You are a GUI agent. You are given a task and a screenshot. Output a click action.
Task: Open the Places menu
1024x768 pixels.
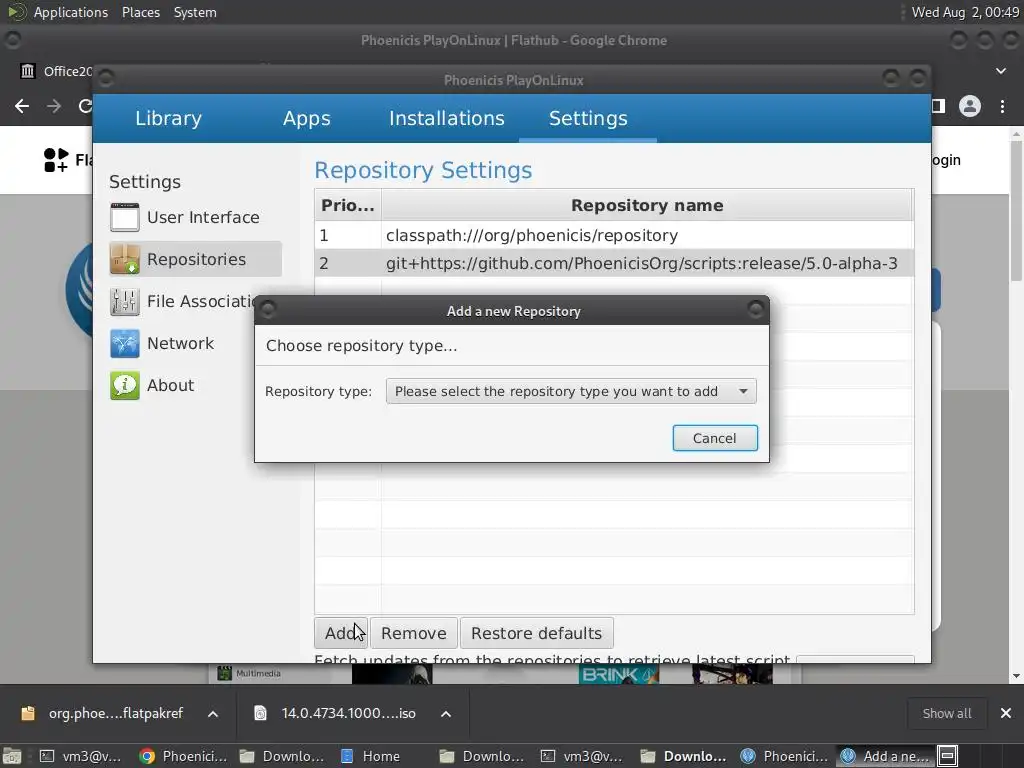(140, 12)
